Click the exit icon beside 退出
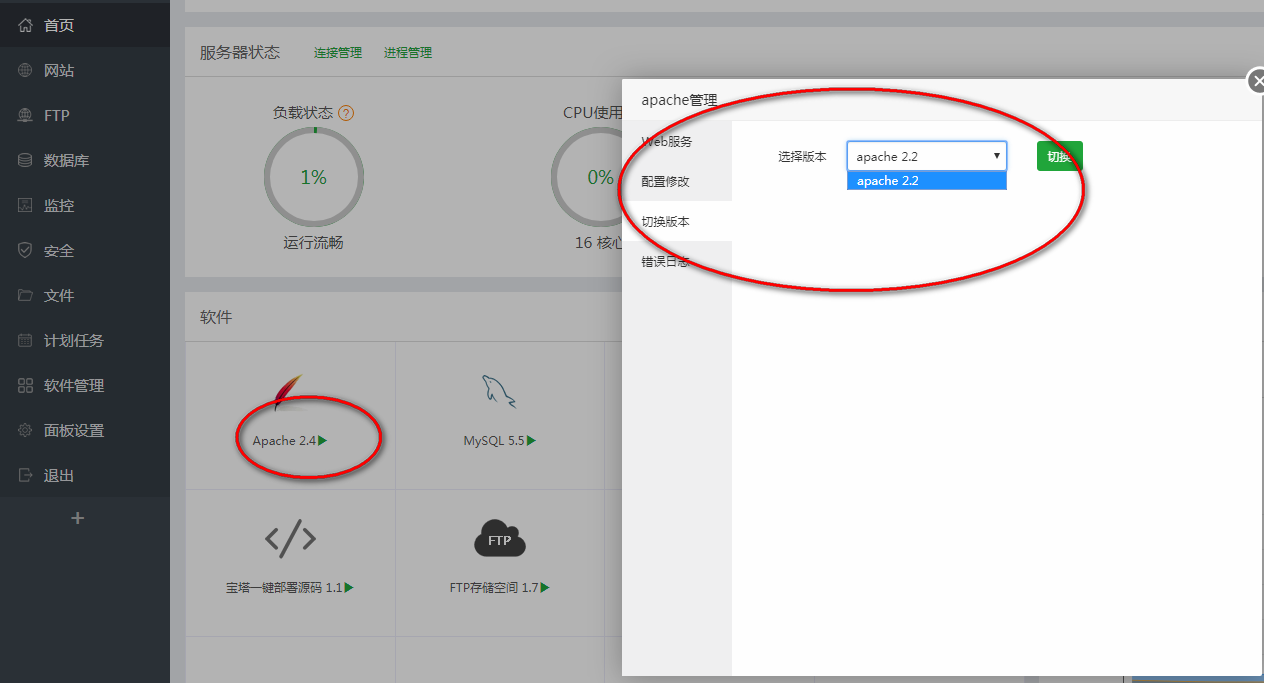Viewport: 1264px width, 683px height. pyautogui.click(x=26, y=475)
